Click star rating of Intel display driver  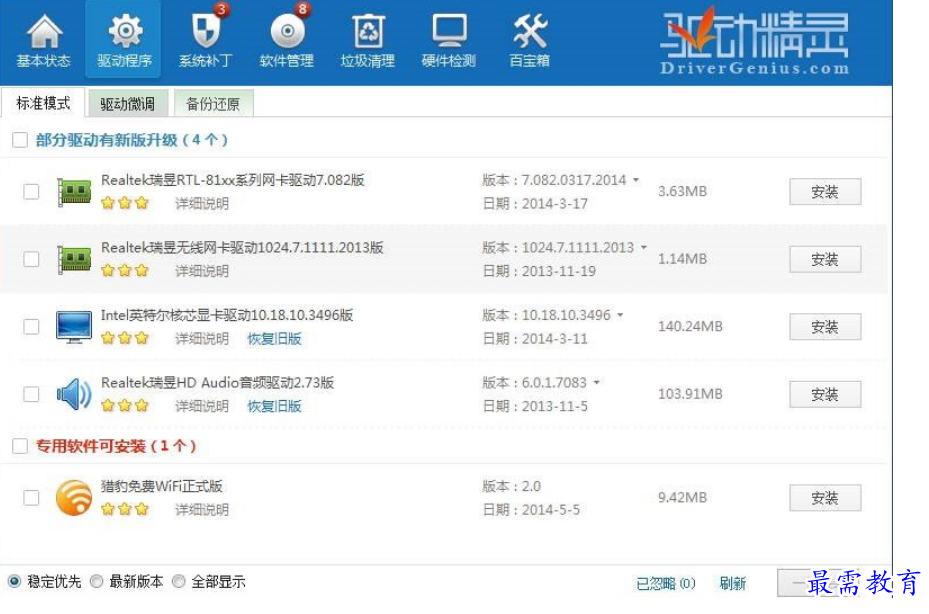124,338
